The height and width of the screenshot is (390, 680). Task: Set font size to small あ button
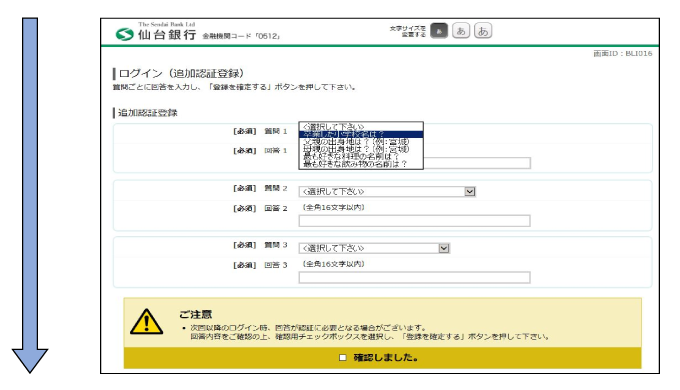click(x=439, y=31)
